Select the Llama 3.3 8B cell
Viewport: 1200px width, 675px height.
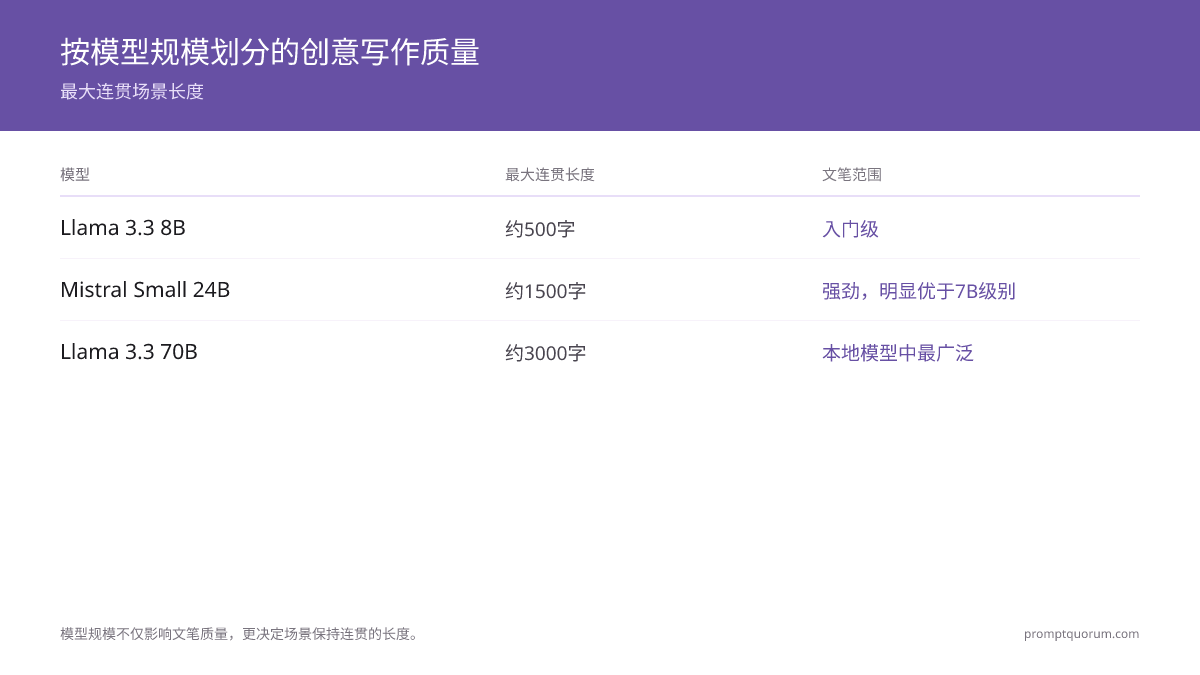point(123,228)
